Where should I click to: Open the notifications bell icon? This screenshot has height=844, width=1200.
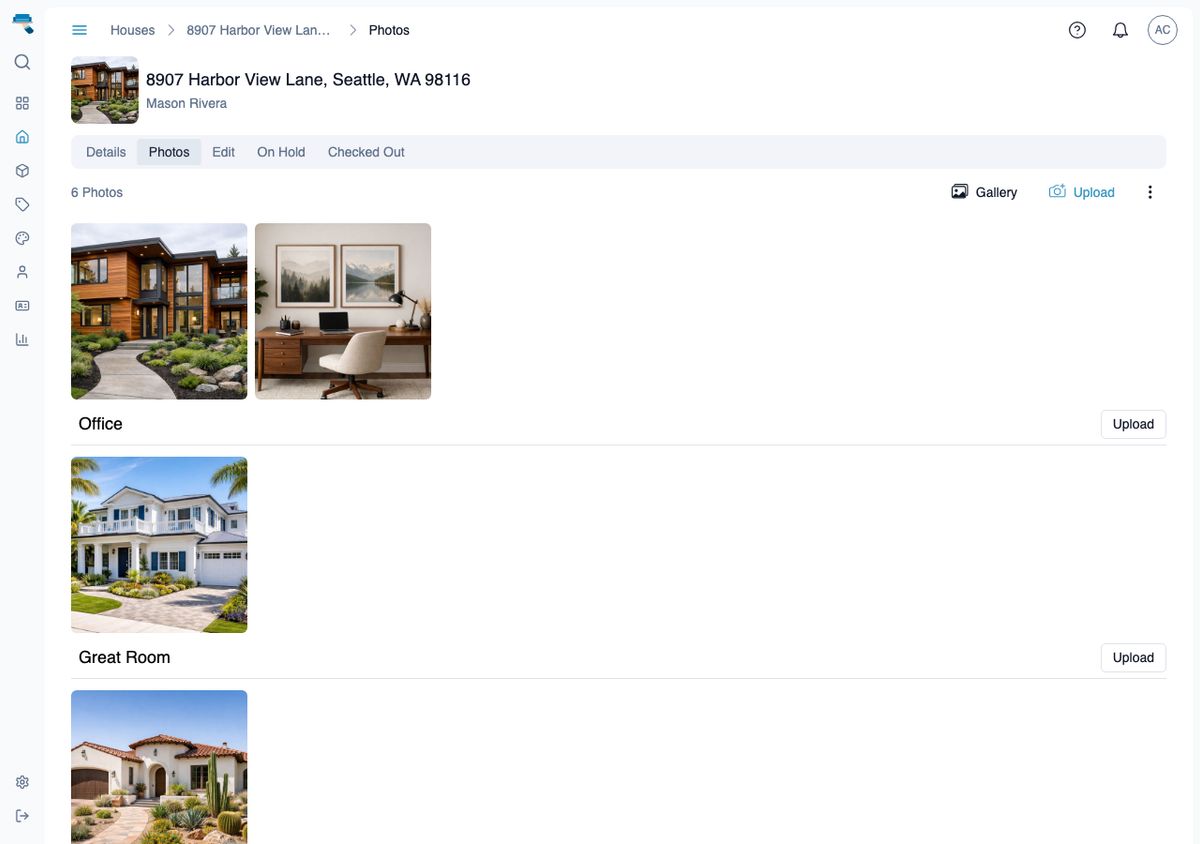click(1120, 30)
